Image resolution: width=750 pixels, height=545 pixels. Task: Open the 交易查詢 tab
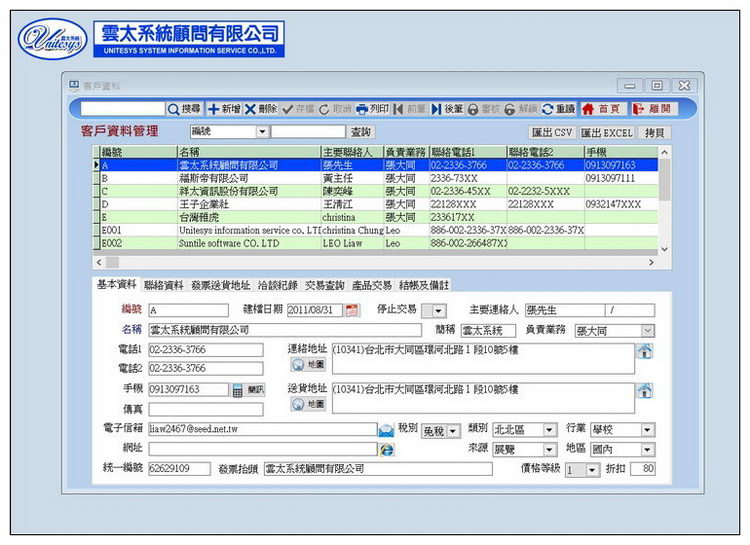click(x=325, y=285)
